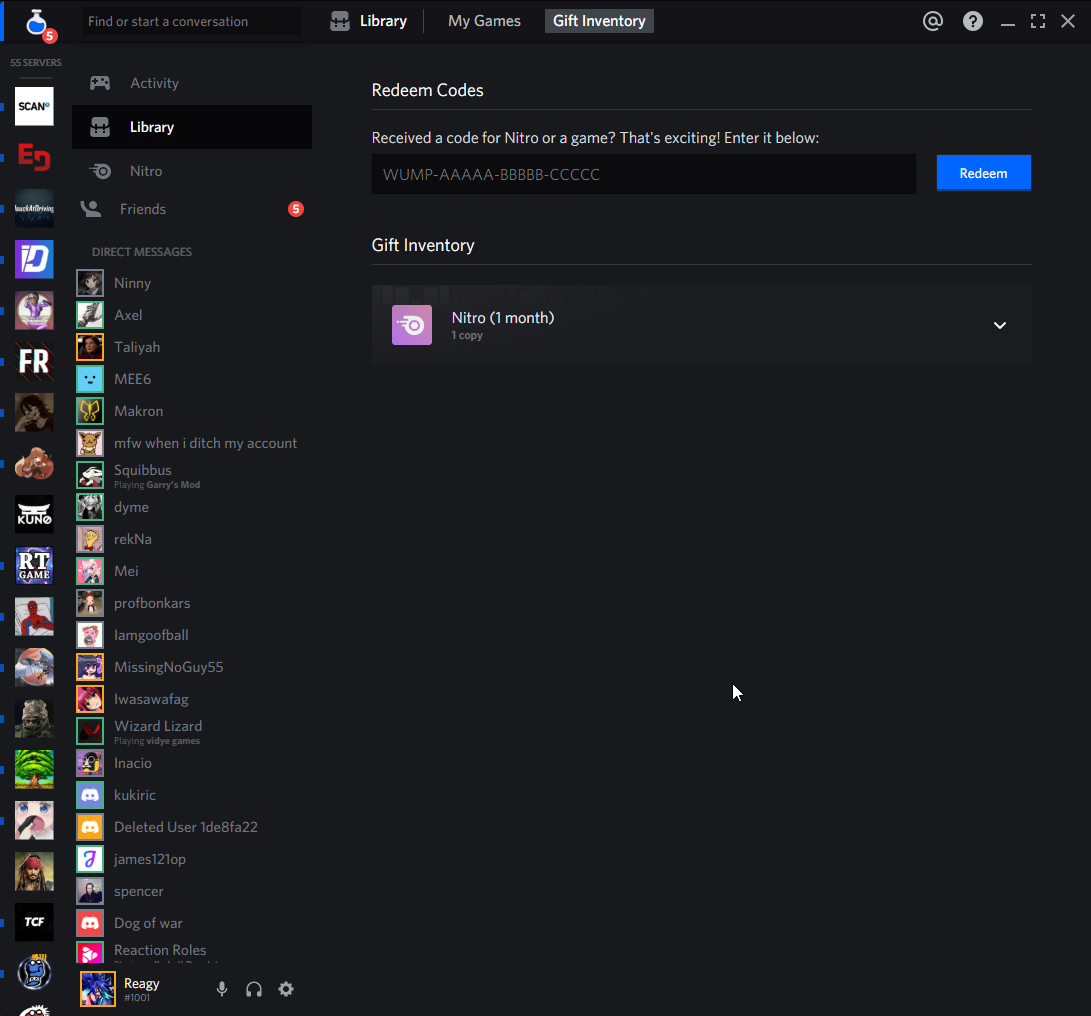1091x1016 pixels.
Task: Click Reagy's user avatar
Action: click(x=97, y=989)
